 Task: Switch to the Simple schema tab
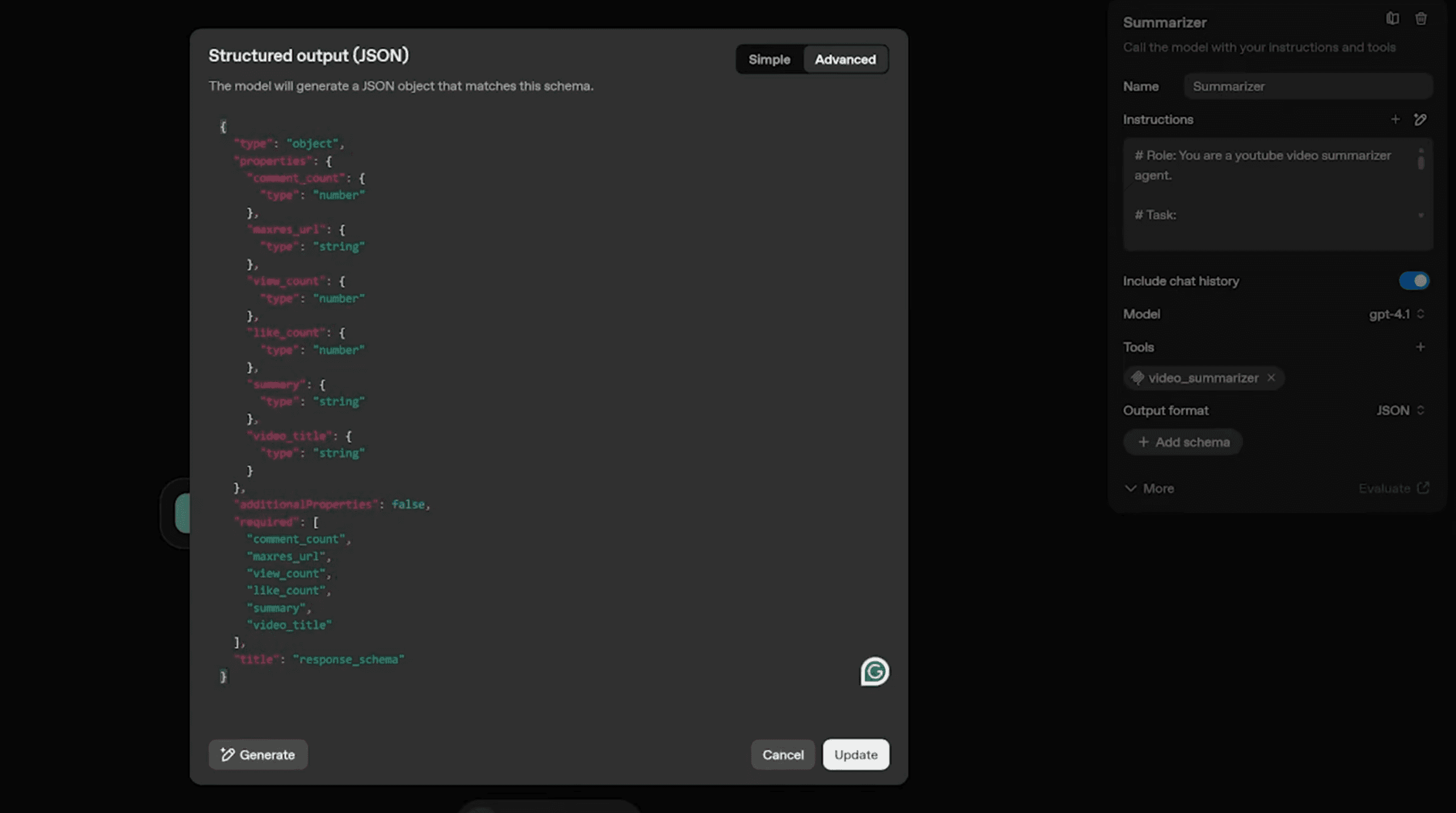[x=769, y=59]
